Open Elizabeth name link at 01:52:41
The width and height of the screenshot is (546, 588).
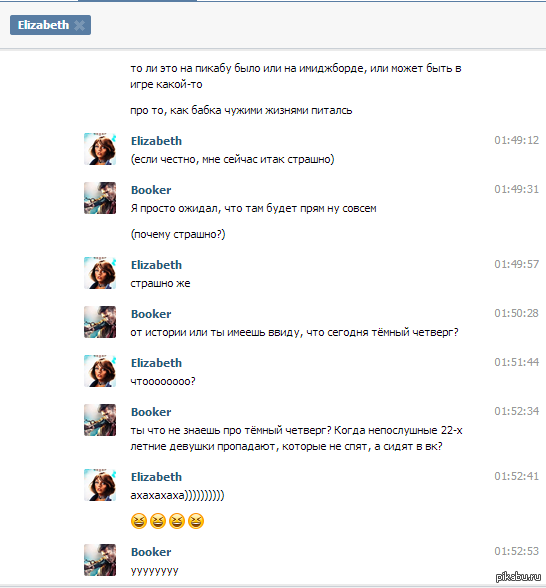(x=156, y=477)
